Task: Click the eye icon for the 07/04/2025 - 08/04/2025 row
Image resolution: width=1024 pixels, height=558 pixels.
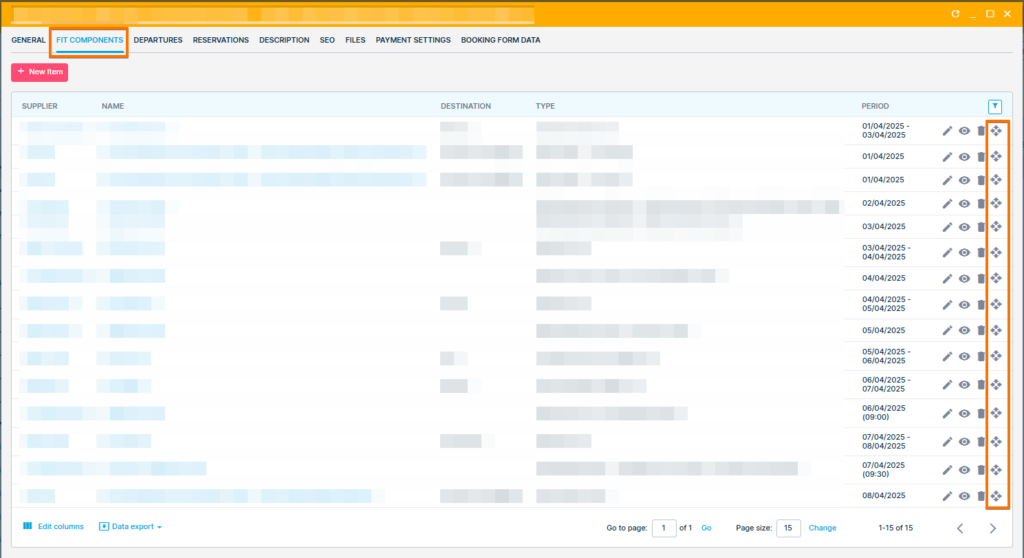Action: coord(964,442)
